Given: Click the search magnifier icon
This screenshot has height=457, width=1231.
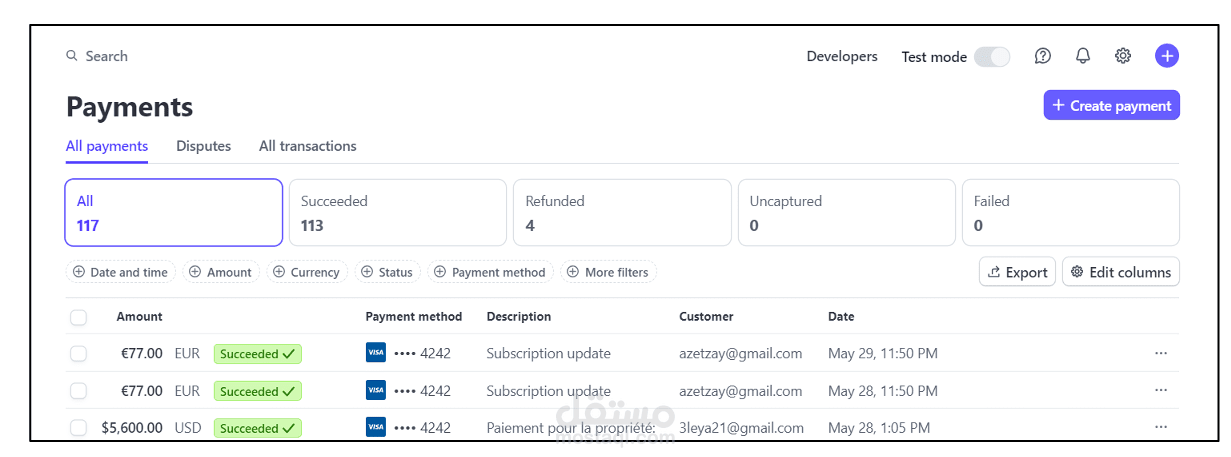Looking at the screenshot, I should click(x=72, y=56).
